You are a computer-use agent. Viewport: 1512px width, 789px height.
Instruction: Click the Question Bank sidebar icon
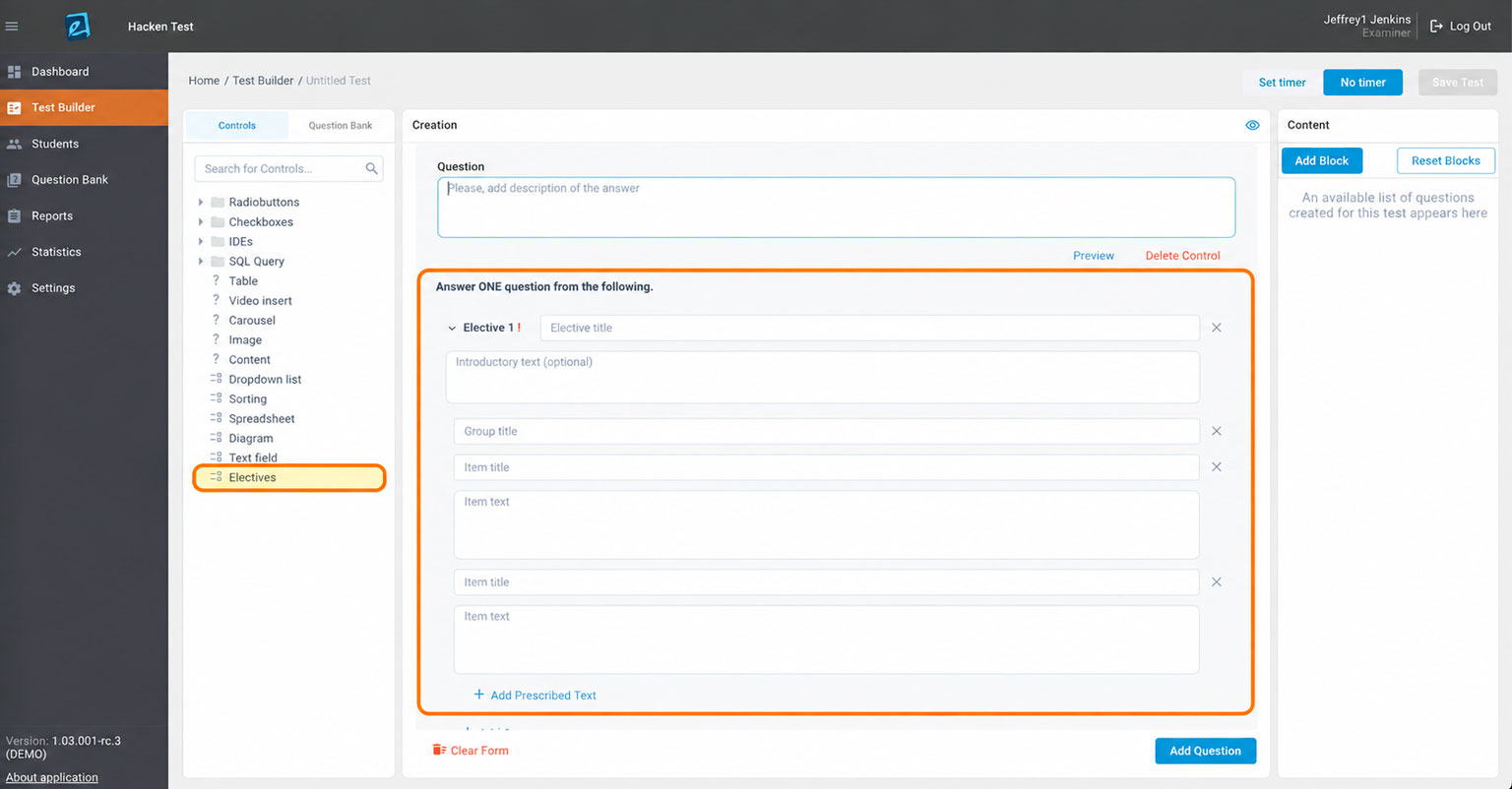pyautogui.click(x=14, y=180)
